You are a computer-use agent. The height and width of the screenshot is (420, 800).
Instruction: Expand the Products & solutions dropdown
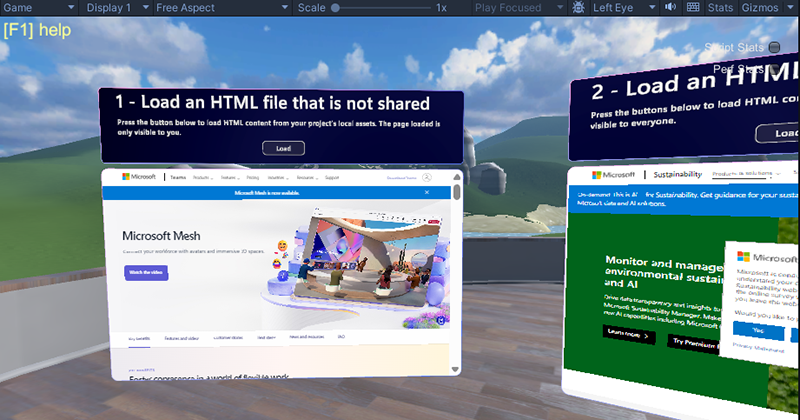click(x=746, y=174)
